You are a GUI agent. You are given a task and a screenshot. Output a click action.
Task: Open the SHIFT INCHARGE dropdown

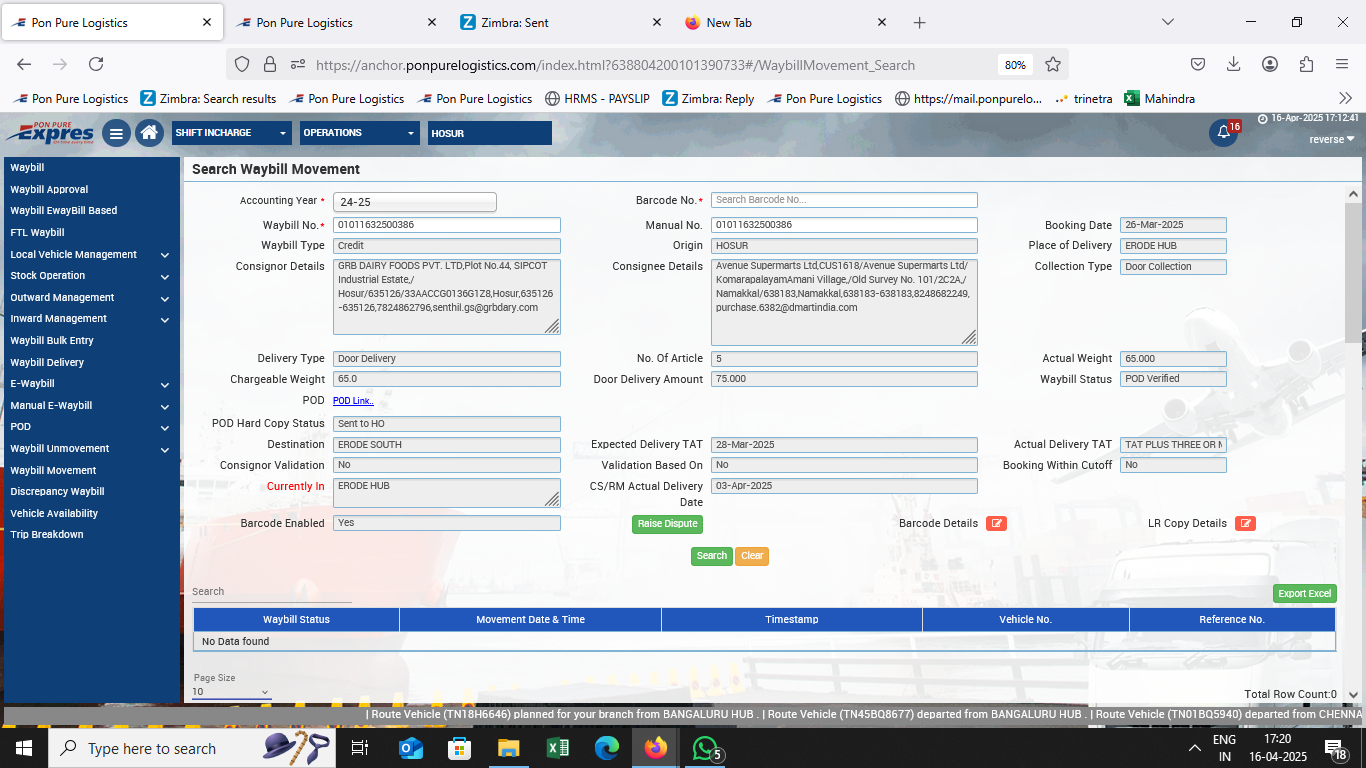[231, 133]
